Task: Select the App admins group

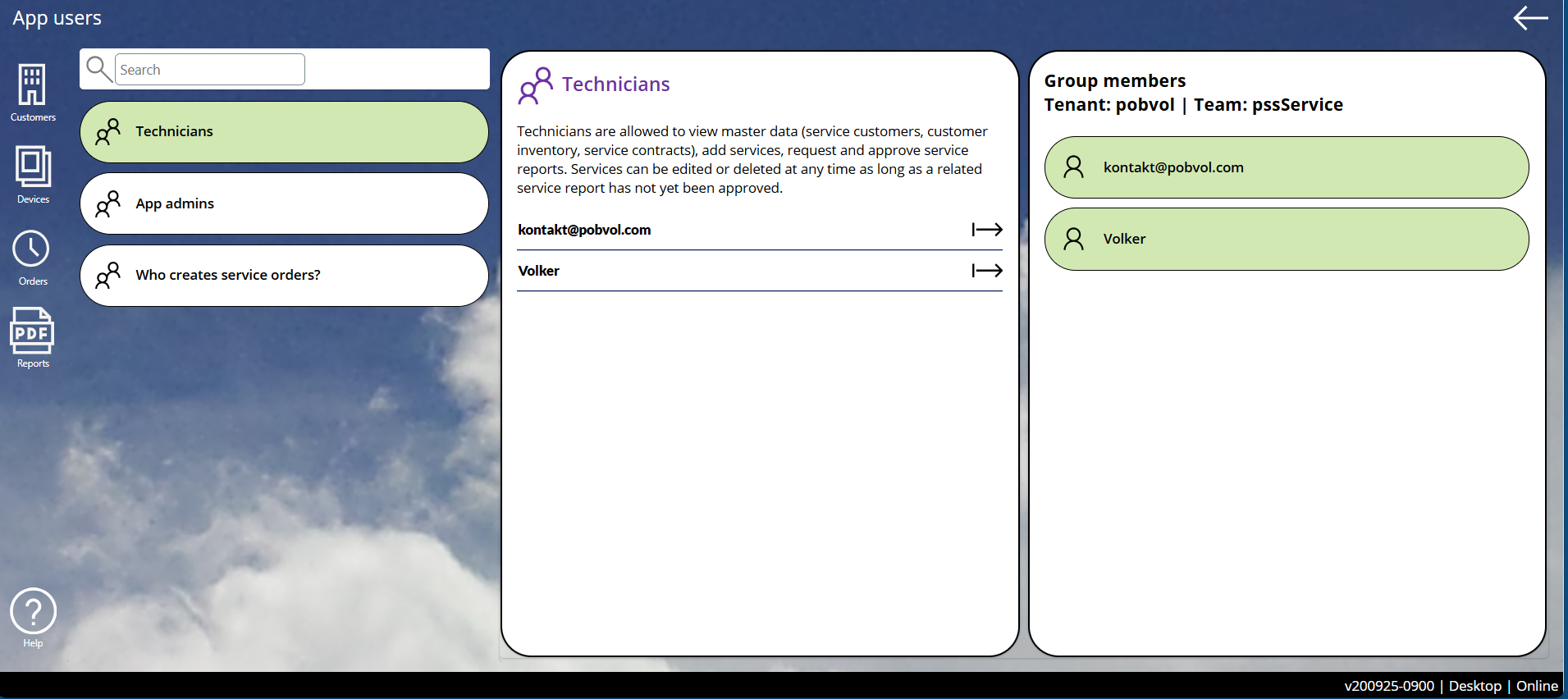Action: pyautogui.click(x=284, y=203)
